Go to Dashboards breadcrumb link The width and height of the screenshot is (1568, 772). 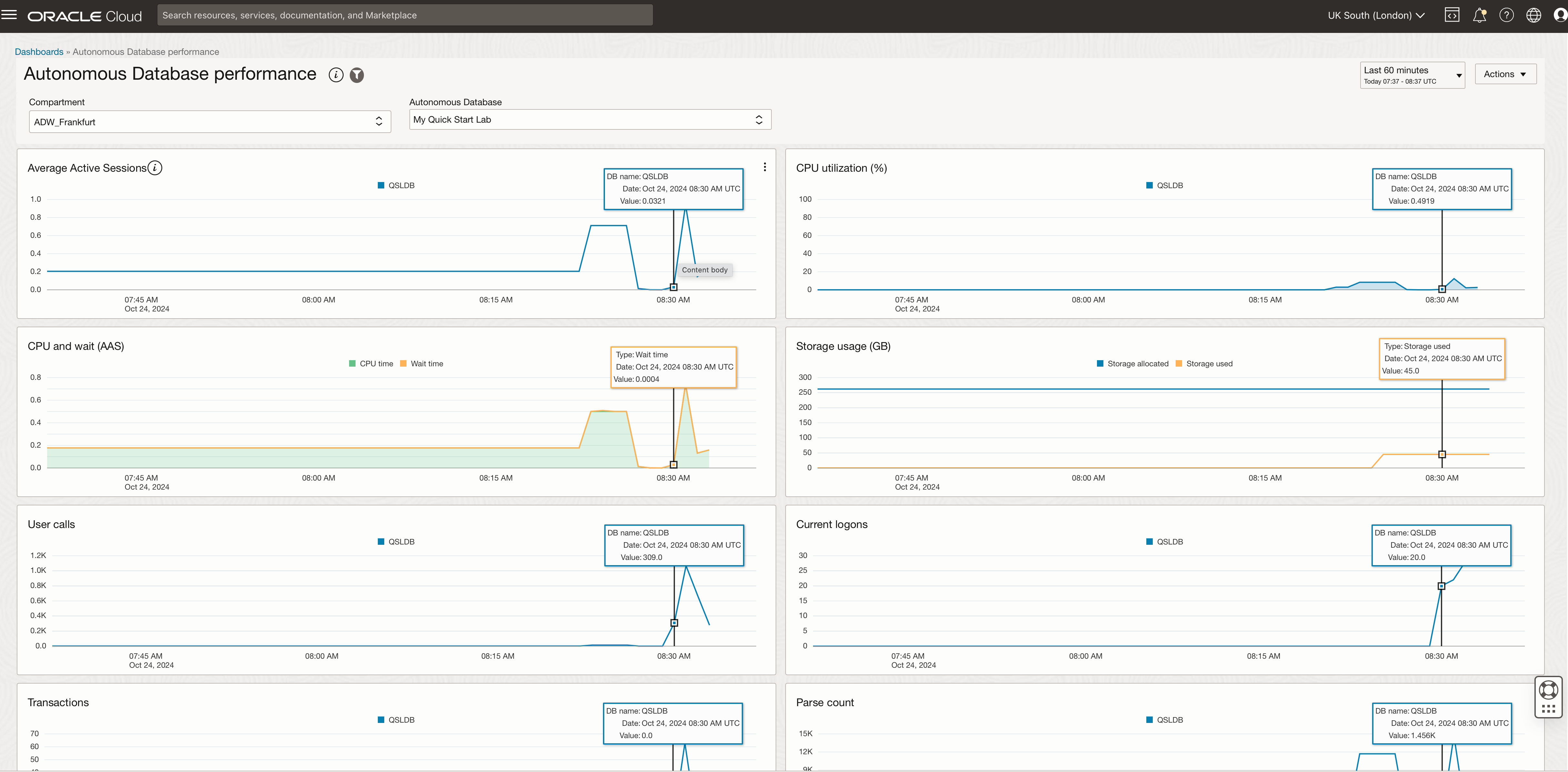coord(39,52)
